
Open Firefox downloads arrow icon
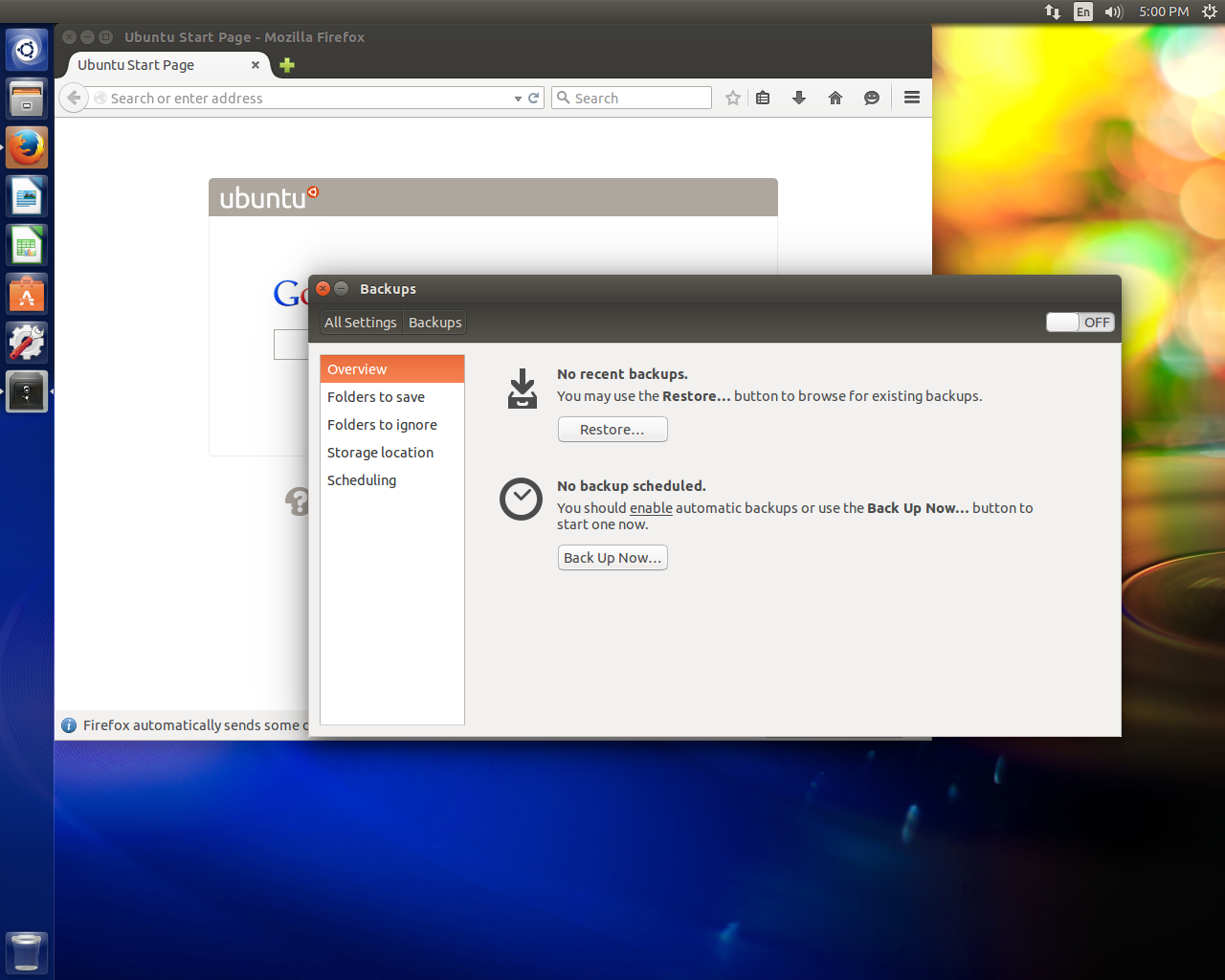[799, 98]
